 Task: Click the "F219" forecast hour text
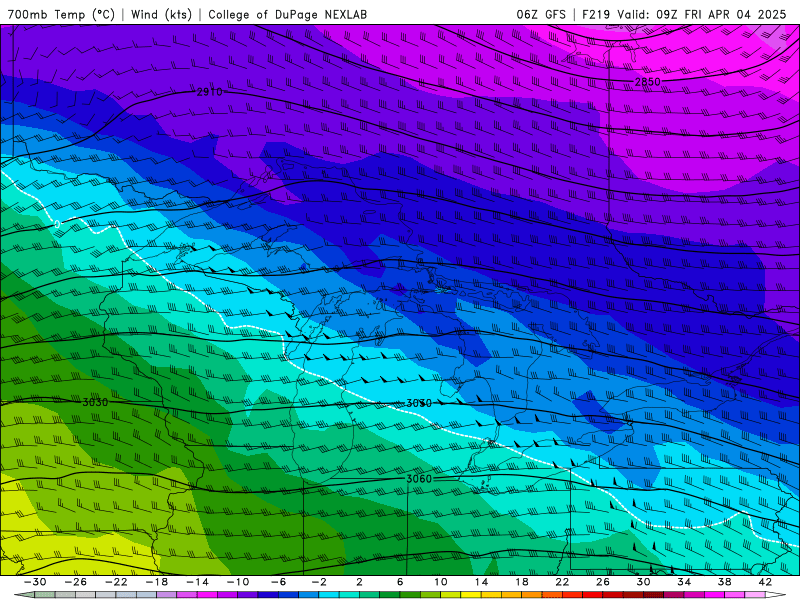[x=596, y=14]
